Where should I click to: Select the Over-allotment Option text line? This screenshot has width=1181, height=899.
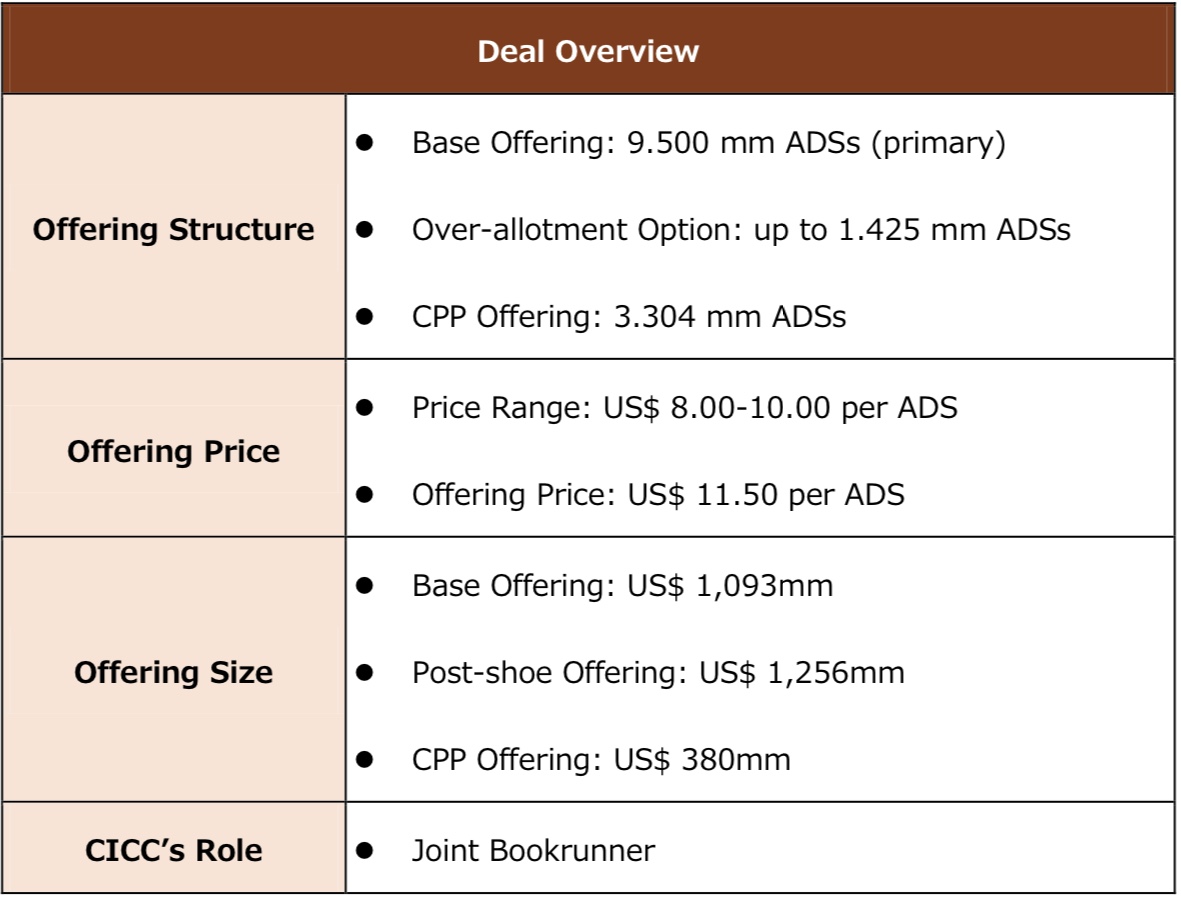point(741,230)
